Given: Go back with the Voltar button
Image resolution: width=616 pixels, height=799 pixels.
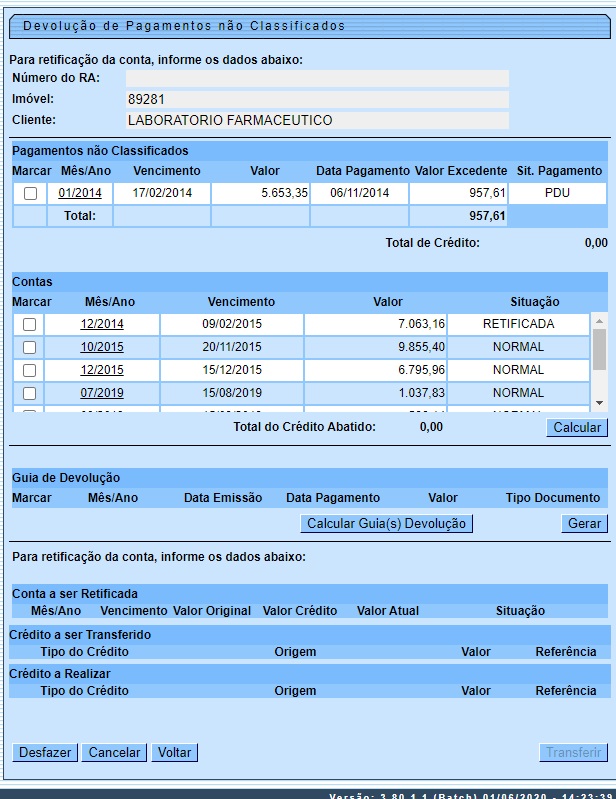Looking at the screenshot, I should point(174,752).
